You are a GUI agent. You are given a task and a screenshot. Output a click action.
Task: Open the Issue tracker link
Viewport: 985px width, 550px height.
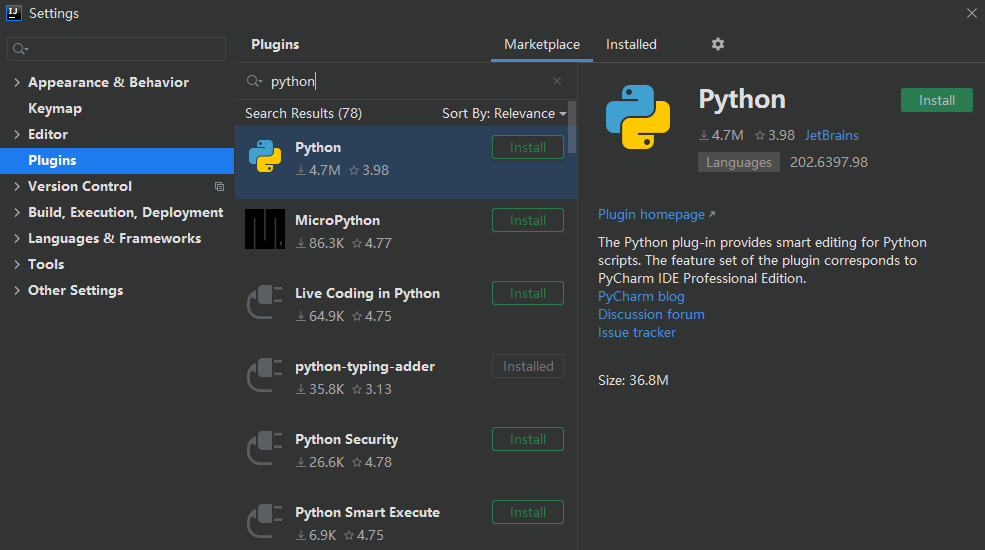636,333
